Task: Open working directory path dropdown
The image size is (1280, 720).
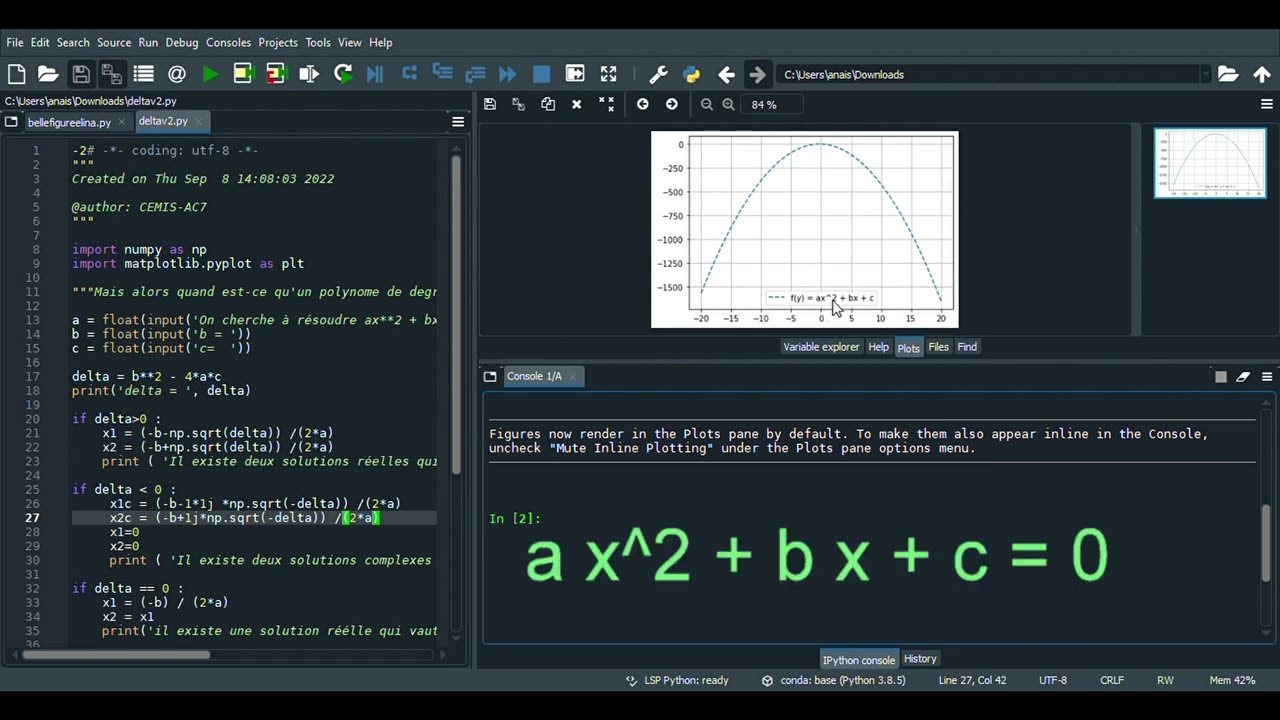Action: (1205, 74)
